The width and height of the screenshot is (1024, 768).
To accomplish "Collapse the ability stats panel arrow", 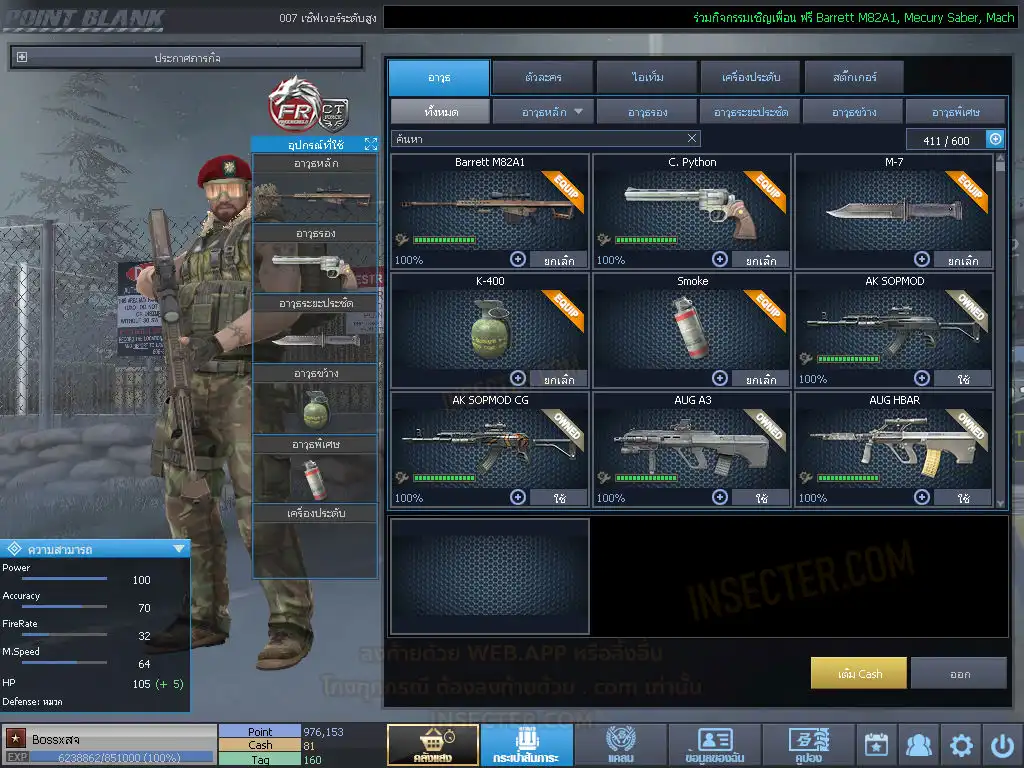I will pyautogui.click(x=178, y=548).
